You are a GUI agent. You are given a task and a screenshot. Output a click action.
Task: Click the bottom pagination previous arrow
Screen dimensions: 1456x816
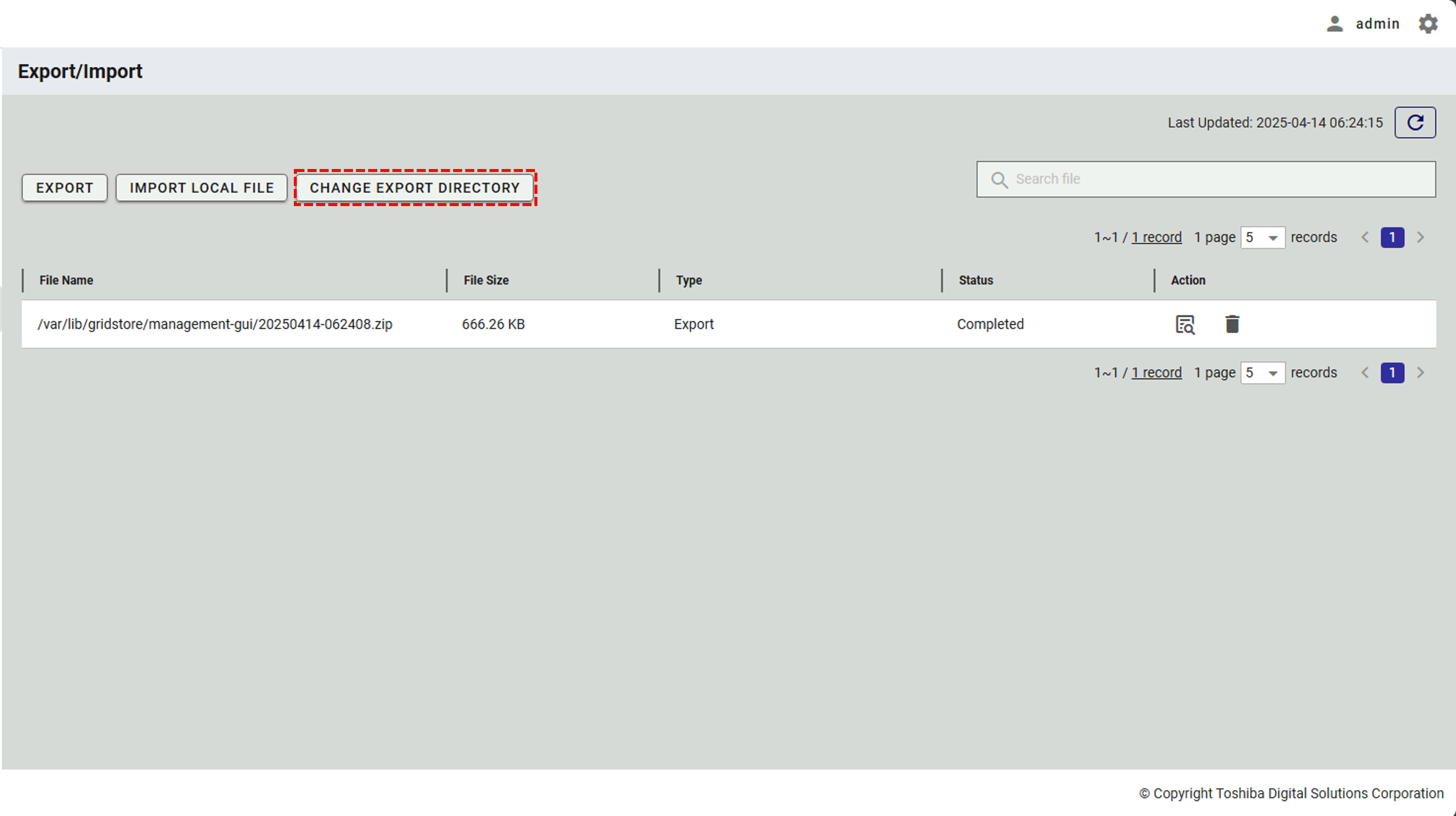1364,373
